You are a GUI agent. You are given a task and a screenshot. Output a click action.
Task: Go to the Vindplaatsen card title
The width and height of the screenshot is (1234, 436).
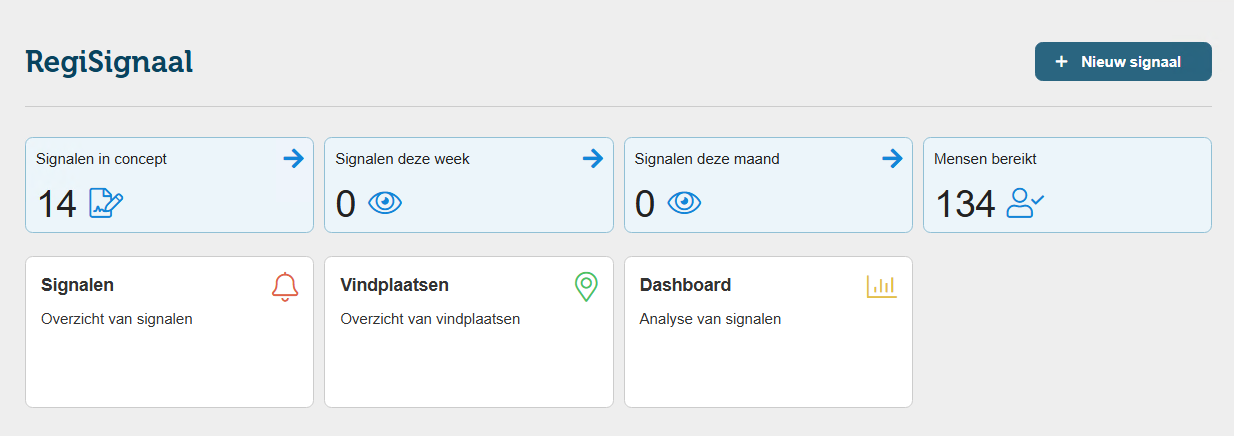[x=394, y=285]
